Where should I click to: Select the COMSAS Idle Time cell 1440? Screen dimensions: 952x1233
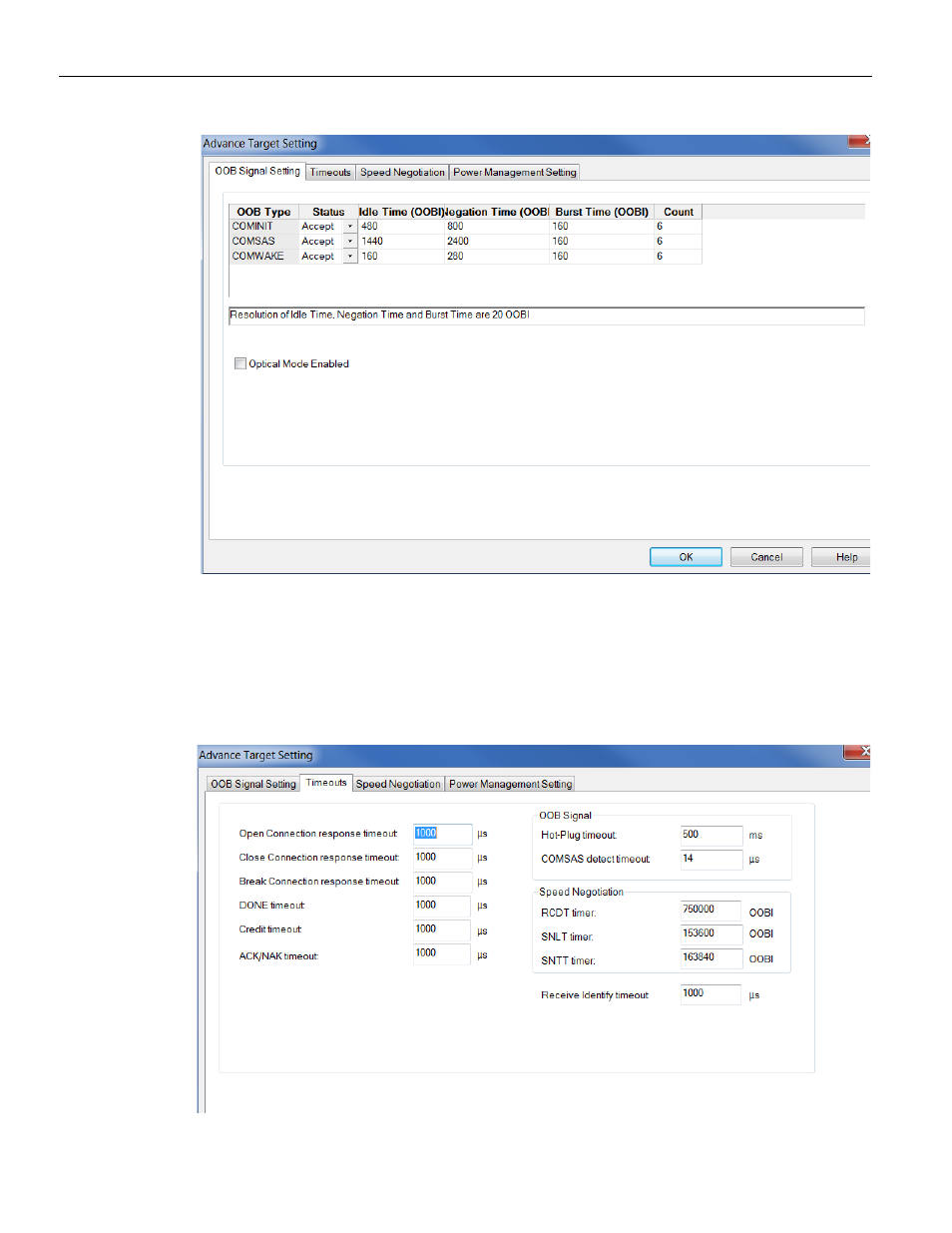pyautogui.click(x=401, y=242)
